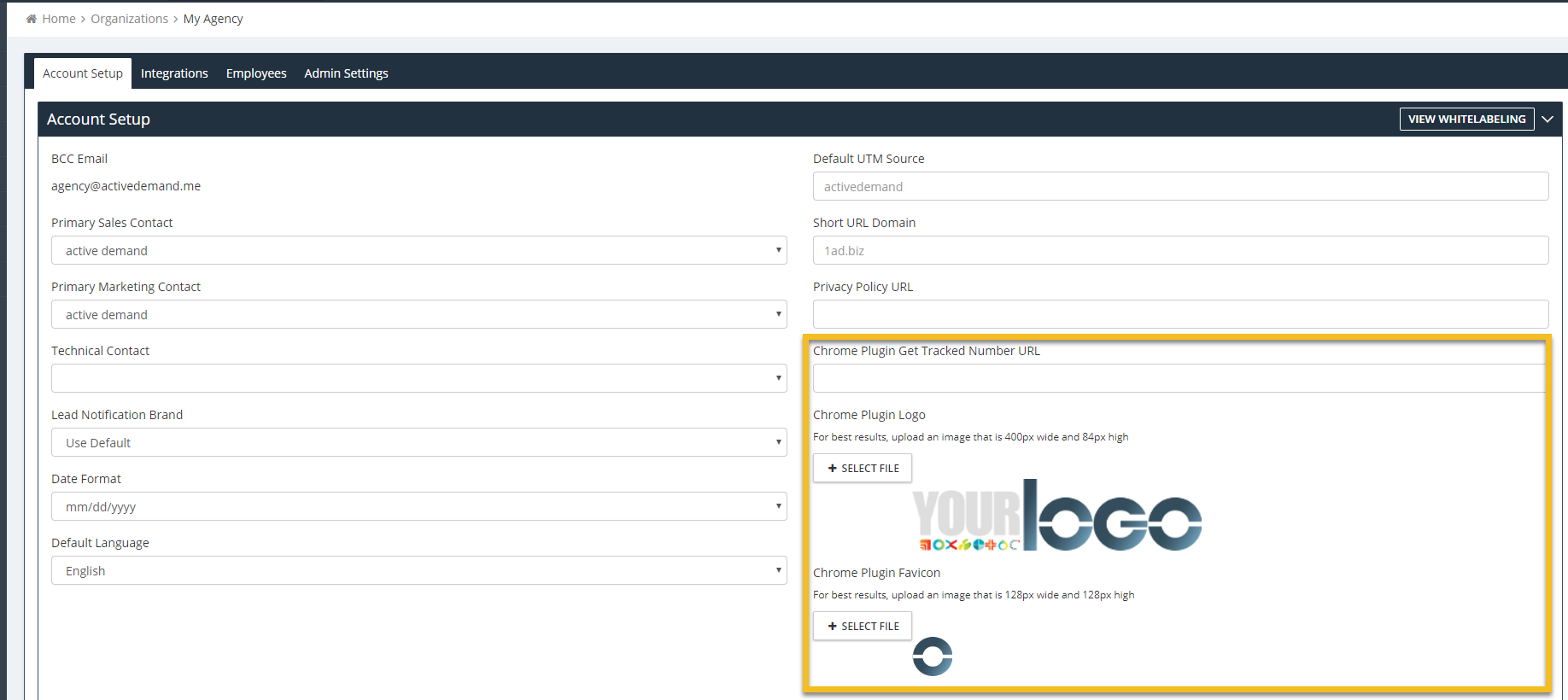Select file for Chrome Plugin Favicon
Image resolution: width=1568 pixels, height=700 pixels.
click(863, 627)
